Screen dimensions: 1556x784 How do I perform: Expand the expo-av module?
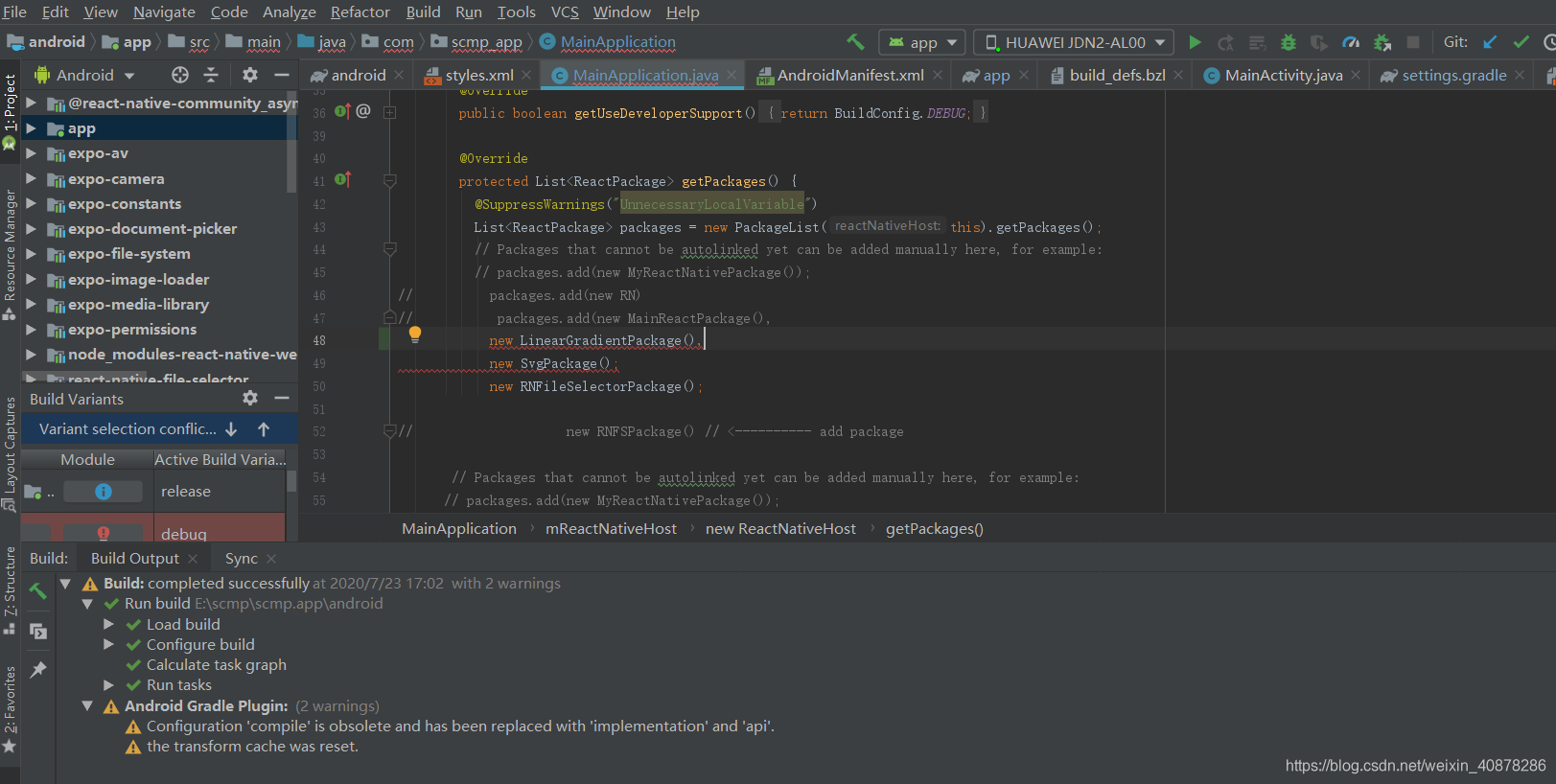pos(31,153)
